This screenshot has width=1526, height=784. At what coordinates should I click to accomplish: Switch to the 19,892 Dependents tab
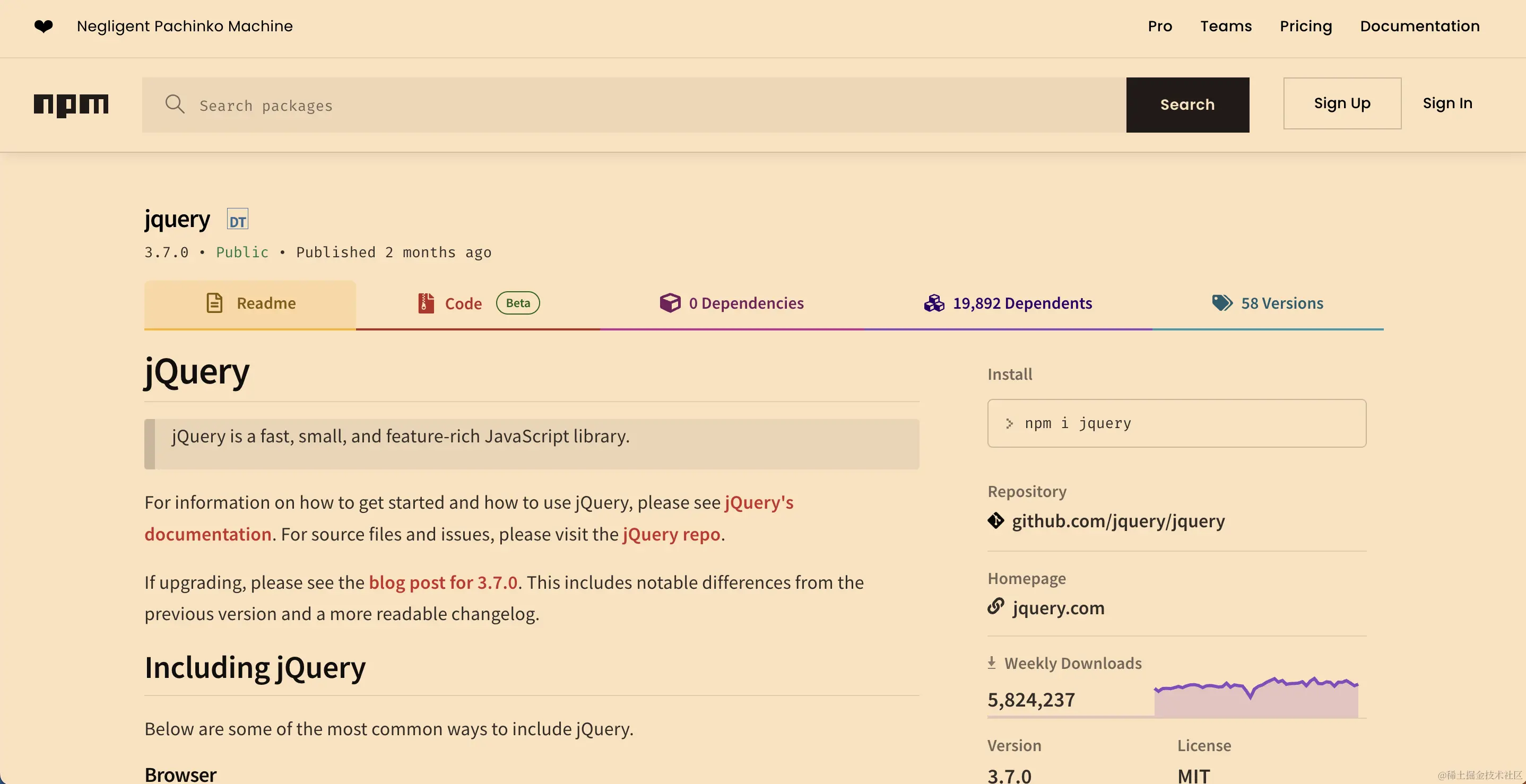click(x=1022, y=302)
